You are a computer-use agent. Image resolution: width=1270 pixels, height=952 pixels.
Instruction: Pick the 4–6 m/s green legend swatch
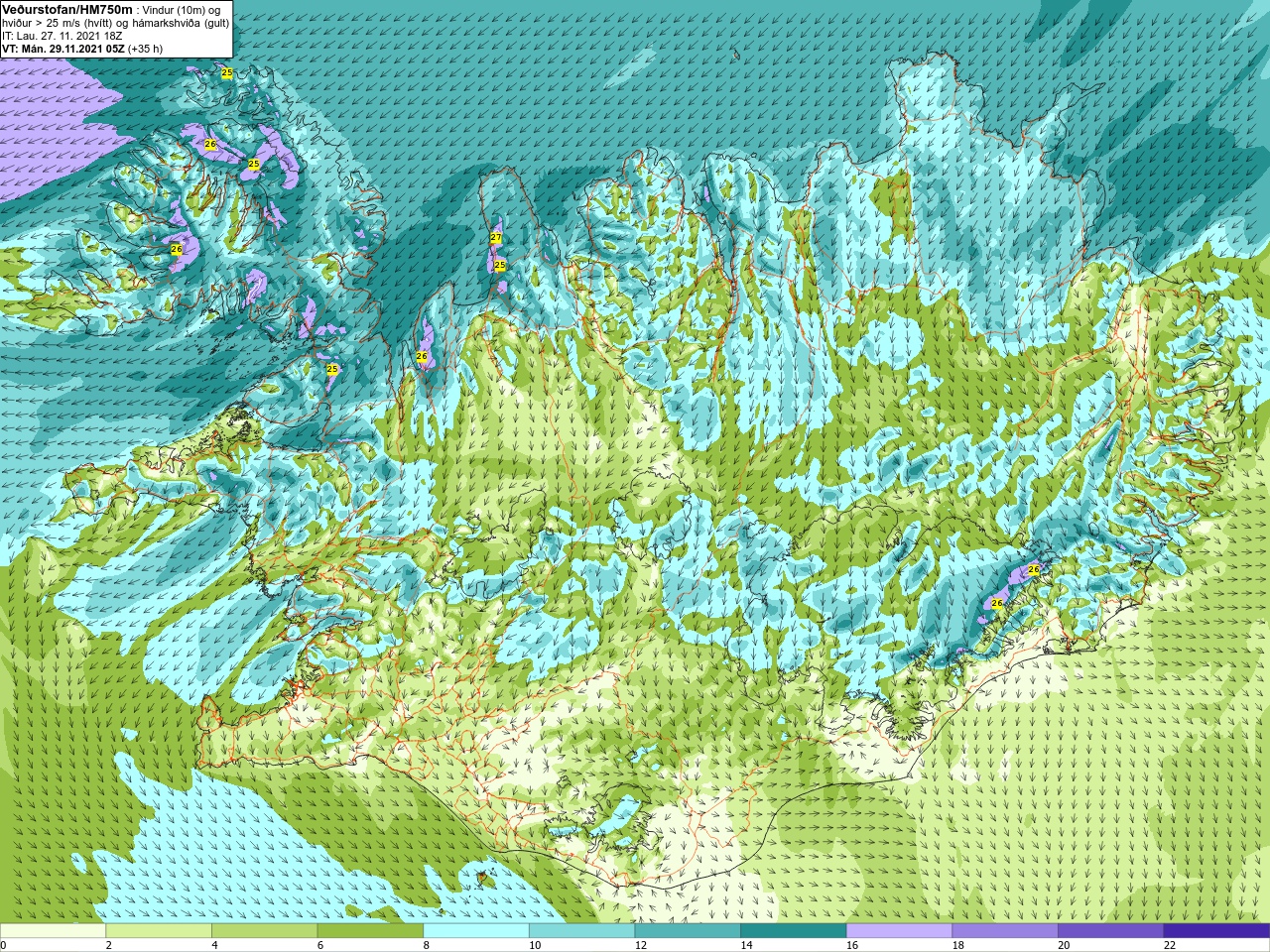(x=264, y=931)
